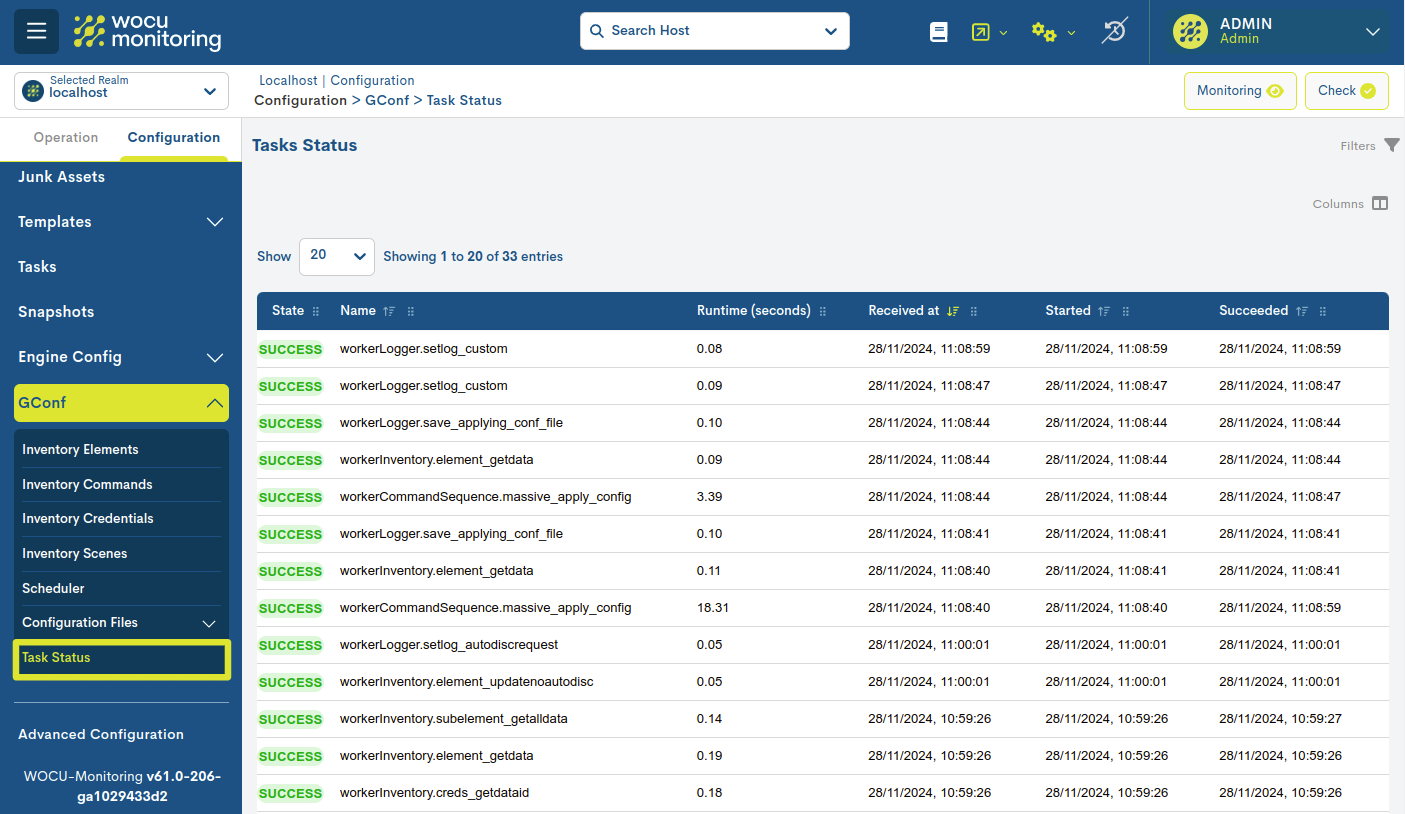Click the Configuration breadcrumb link
Screen dimensions: 1405x814
[x=372, y=81]
